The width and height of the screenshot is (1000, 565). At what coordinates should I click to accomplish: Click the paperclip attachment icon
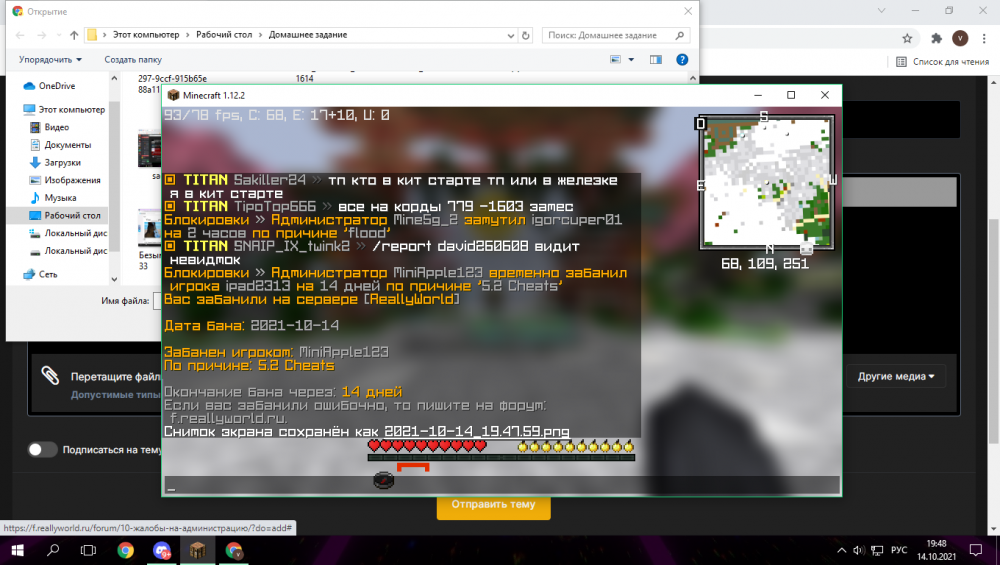point(50,376)
